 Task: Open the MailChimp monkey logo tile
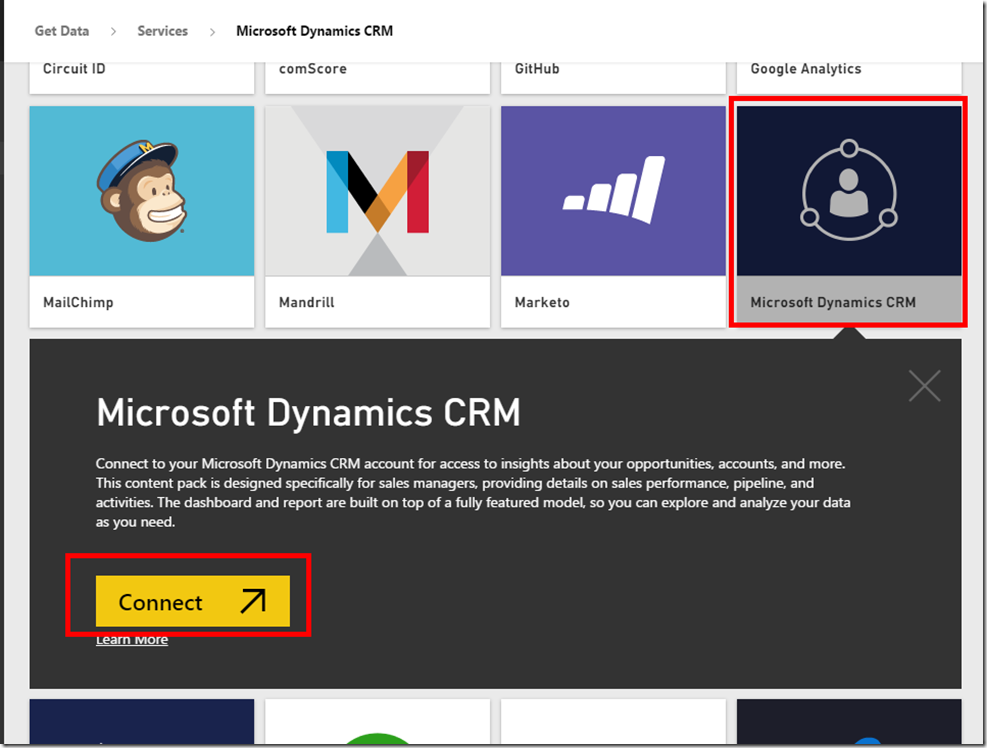(x=142, y=191)
